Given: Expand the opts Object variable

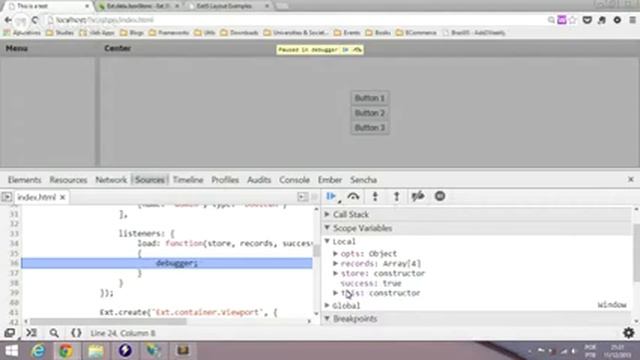Looking at the screenshot, I should point(336,253).
